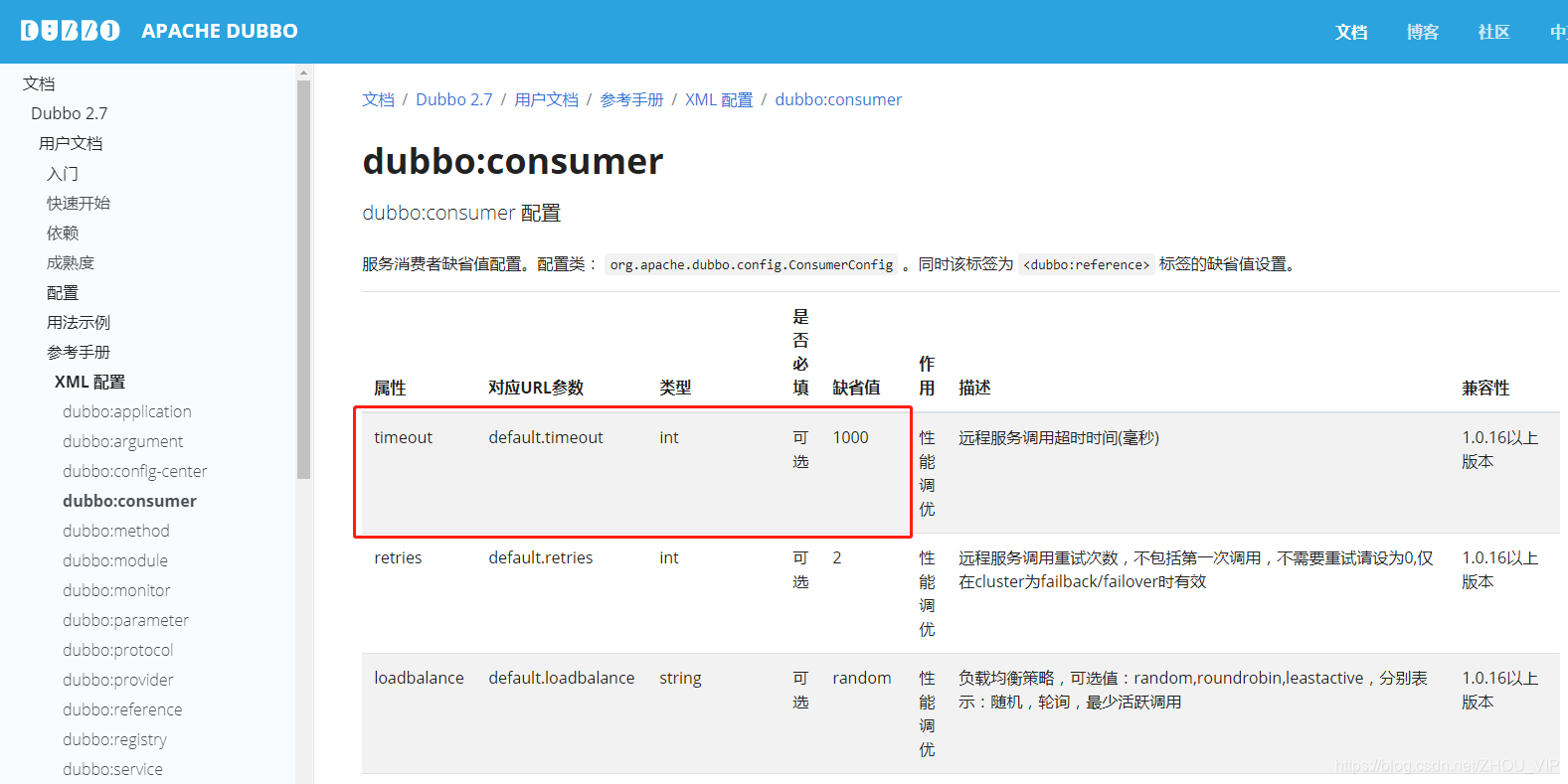This screenshot has width=1568, height=784.
Task: Go to 文档 in the breadcrumb
Action: [378, 99]
